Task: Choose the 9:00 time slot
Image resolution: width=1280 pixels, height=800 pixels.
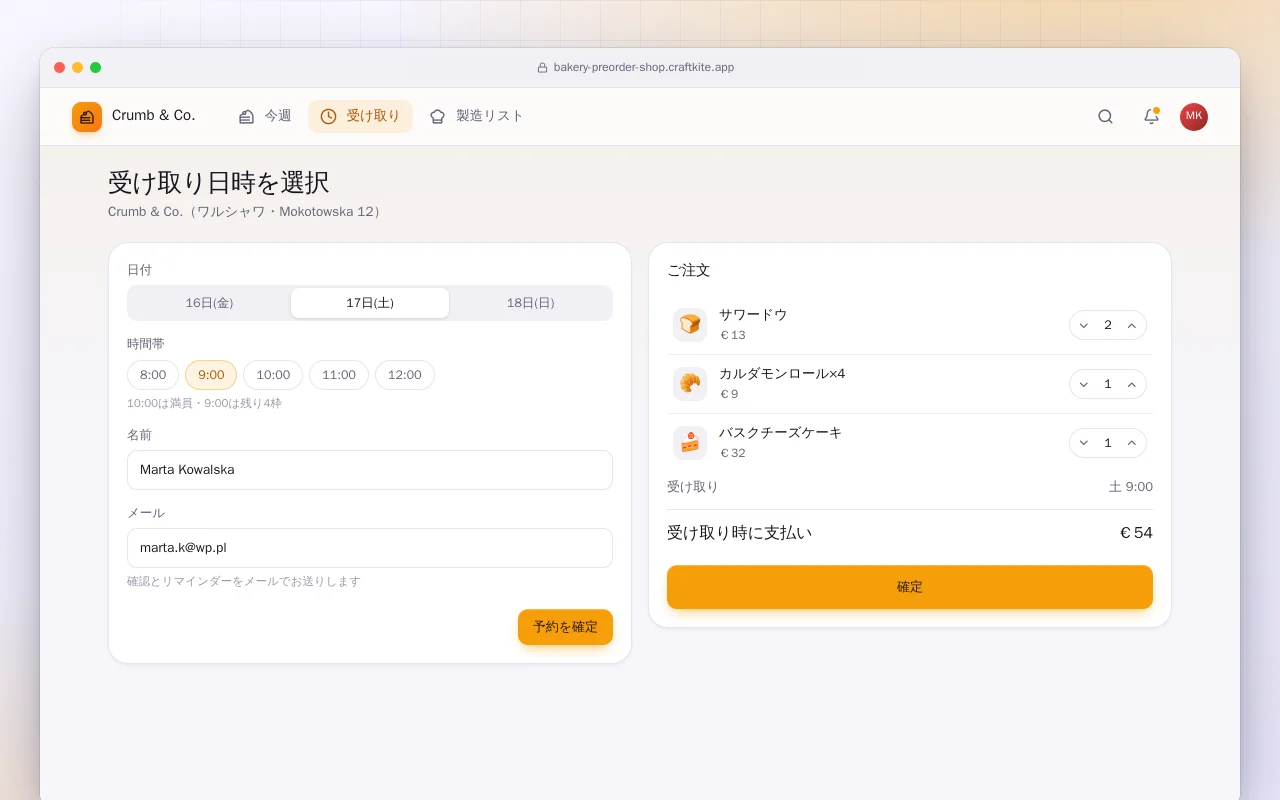Action: pos(211,375)
